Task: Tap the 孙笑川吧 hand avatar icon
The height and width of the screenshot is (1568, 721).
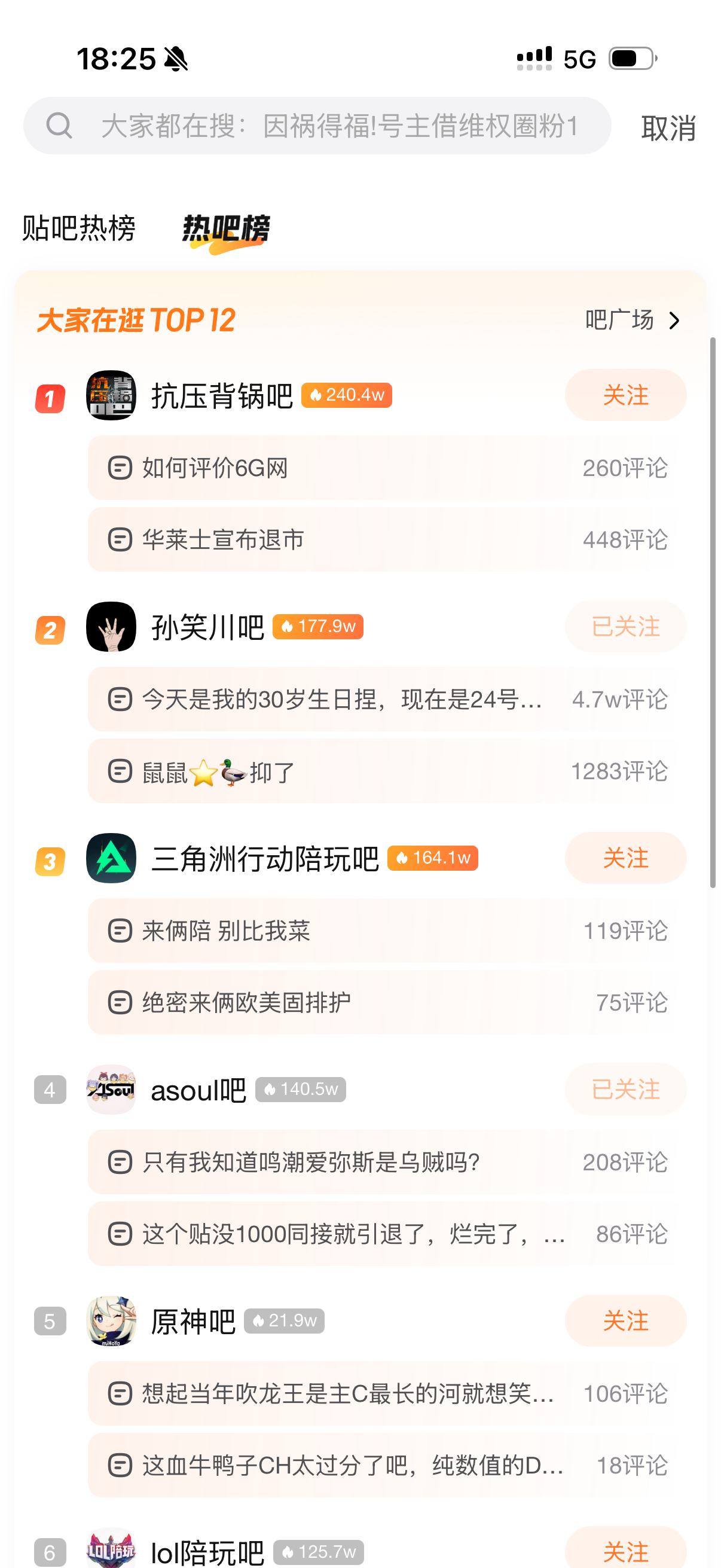Action: 111,626
